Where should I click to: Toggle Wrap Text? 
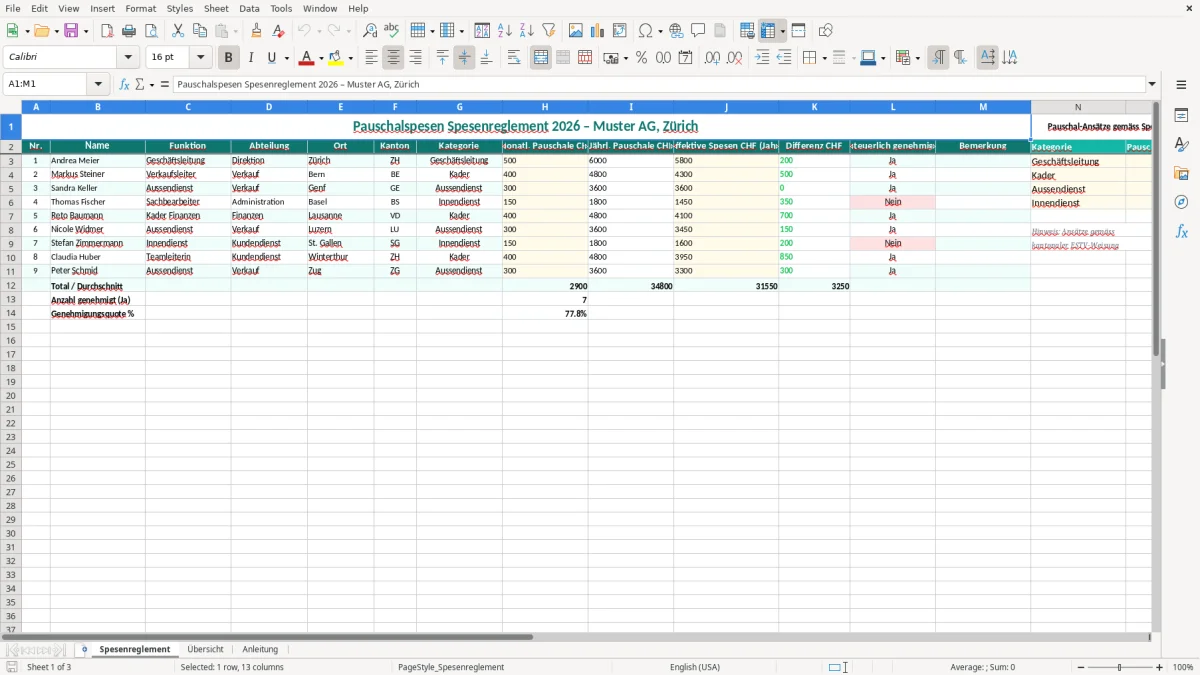coord(514,58)
